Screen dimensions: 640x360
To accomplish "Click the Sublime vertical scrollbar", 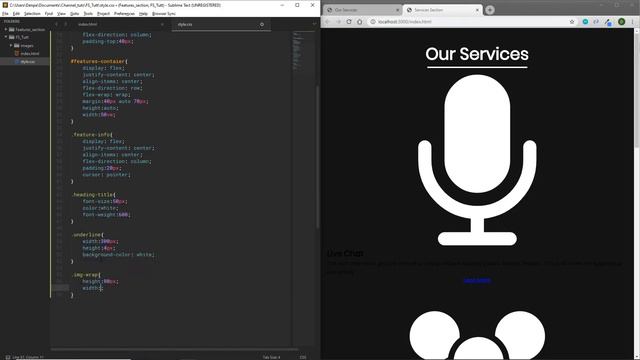I will pyautogui.click(x=318, y=157).
